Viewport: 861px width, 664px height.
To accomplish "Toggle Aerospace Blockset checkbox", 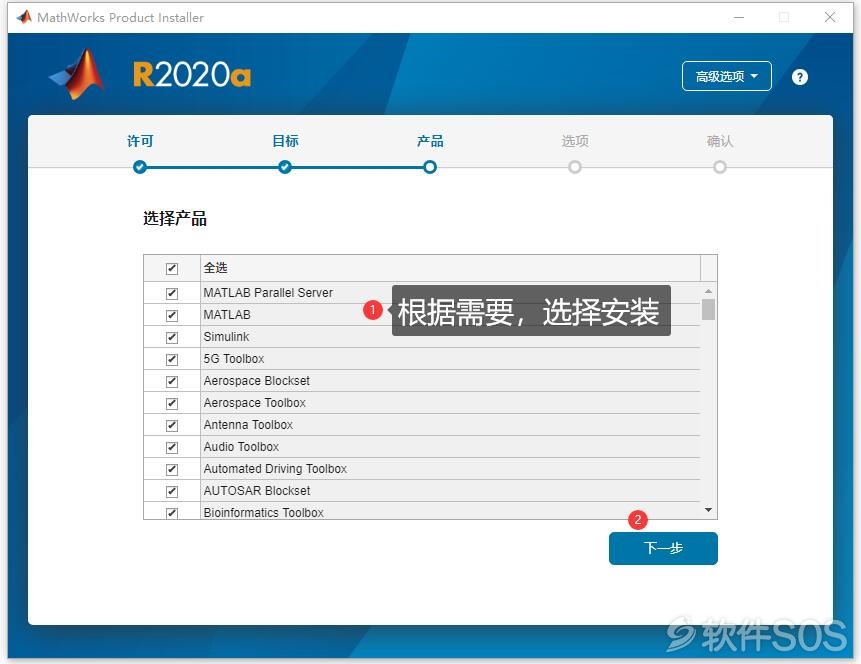I will pos(172,381).
